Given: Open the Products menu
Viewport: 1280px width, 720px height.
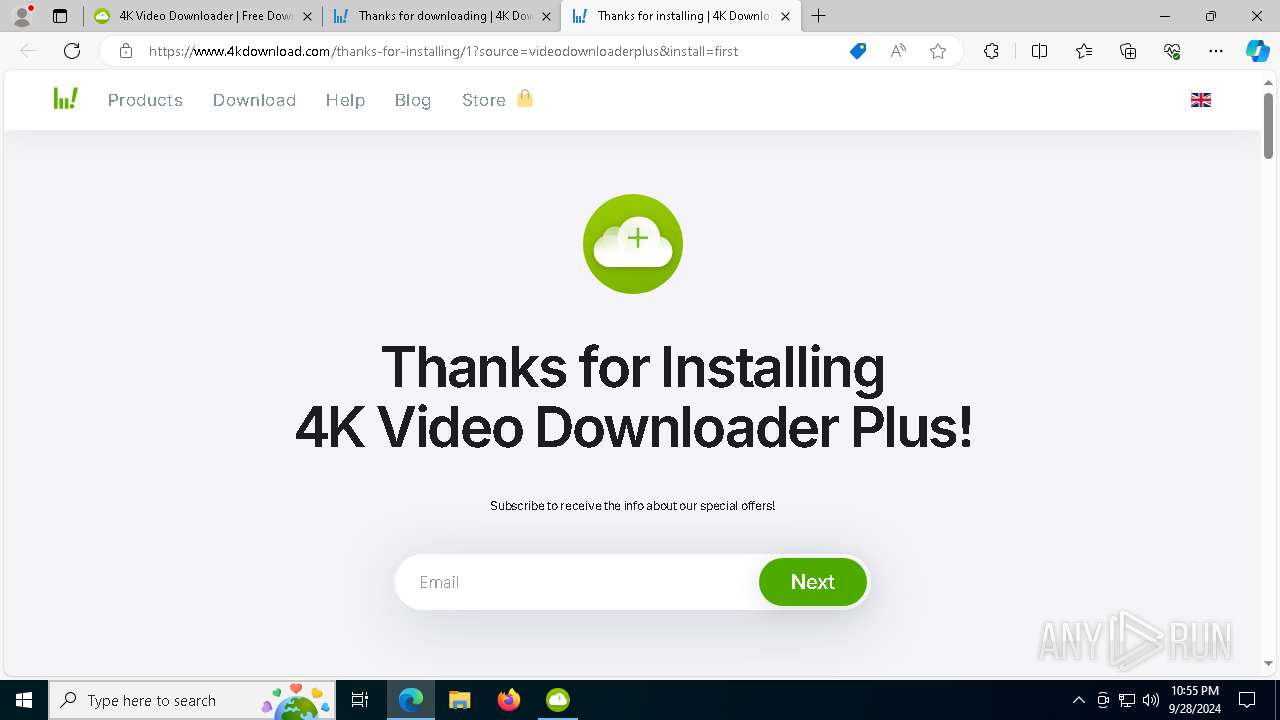Looking at the screenshot, I should (x=145, y=100).
